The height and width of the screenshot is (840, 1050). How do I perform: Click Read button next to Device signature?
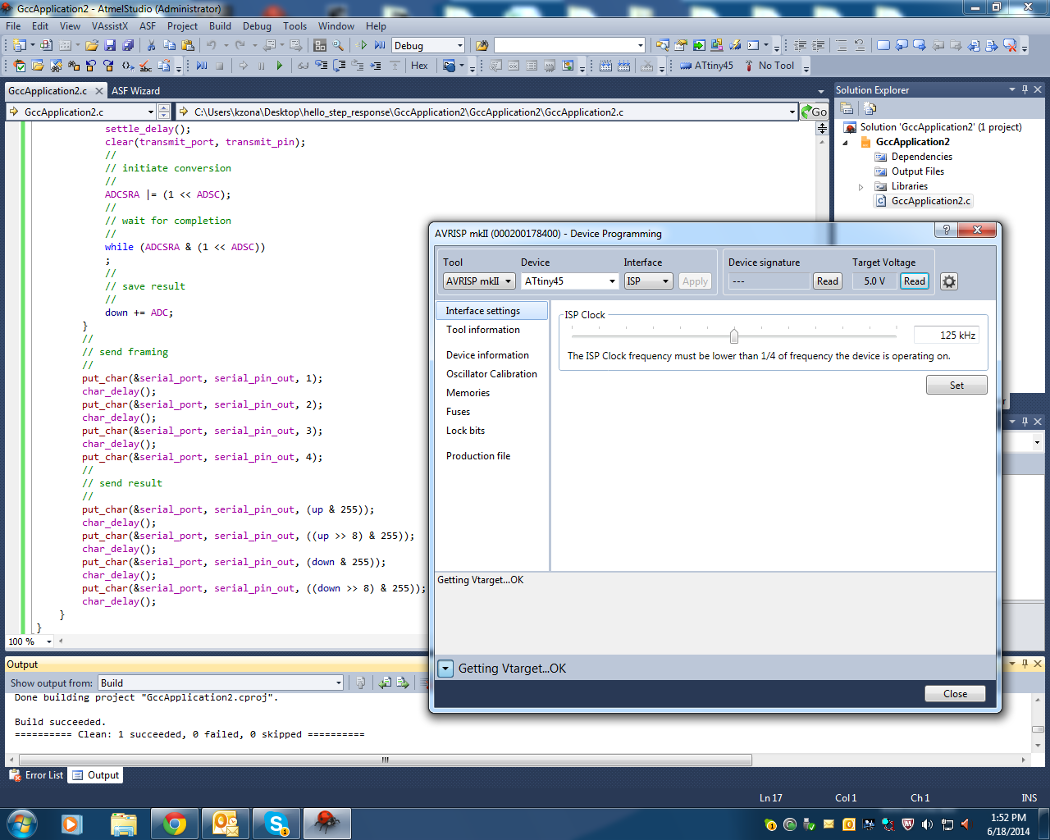pos(827,282)
